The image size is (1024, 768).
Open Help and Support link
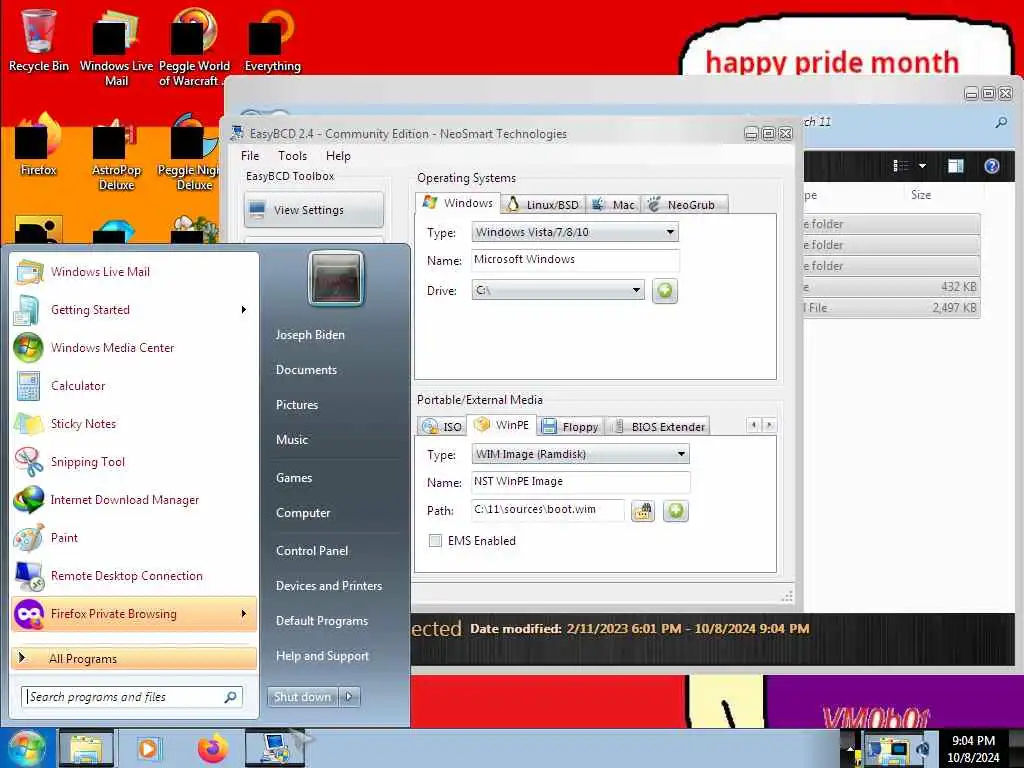tap(322, 656)
